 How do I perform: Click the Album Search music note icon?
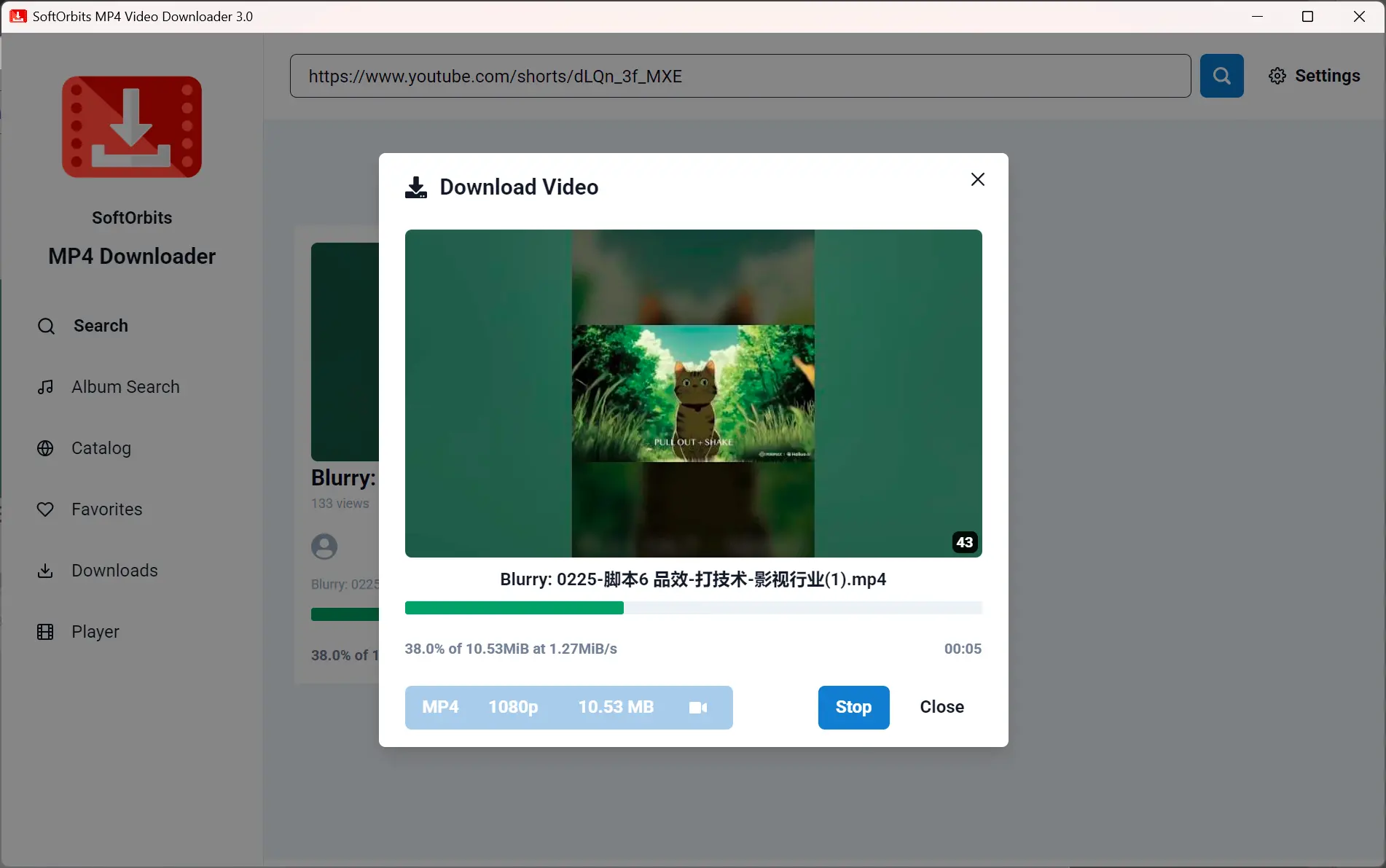tap(45, 387)
